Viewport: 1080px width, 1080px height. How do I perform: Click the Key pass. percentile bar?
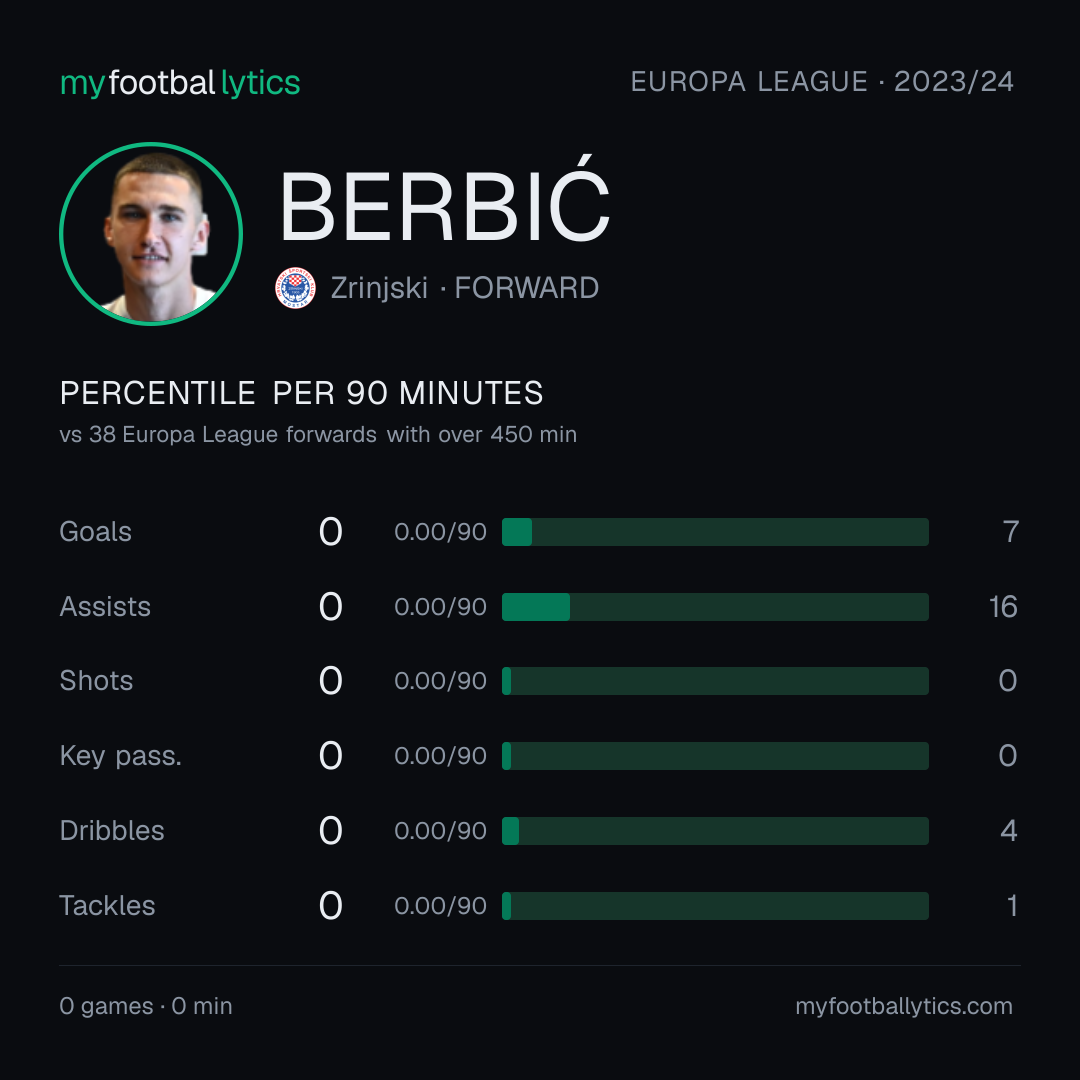coord(715,756)
